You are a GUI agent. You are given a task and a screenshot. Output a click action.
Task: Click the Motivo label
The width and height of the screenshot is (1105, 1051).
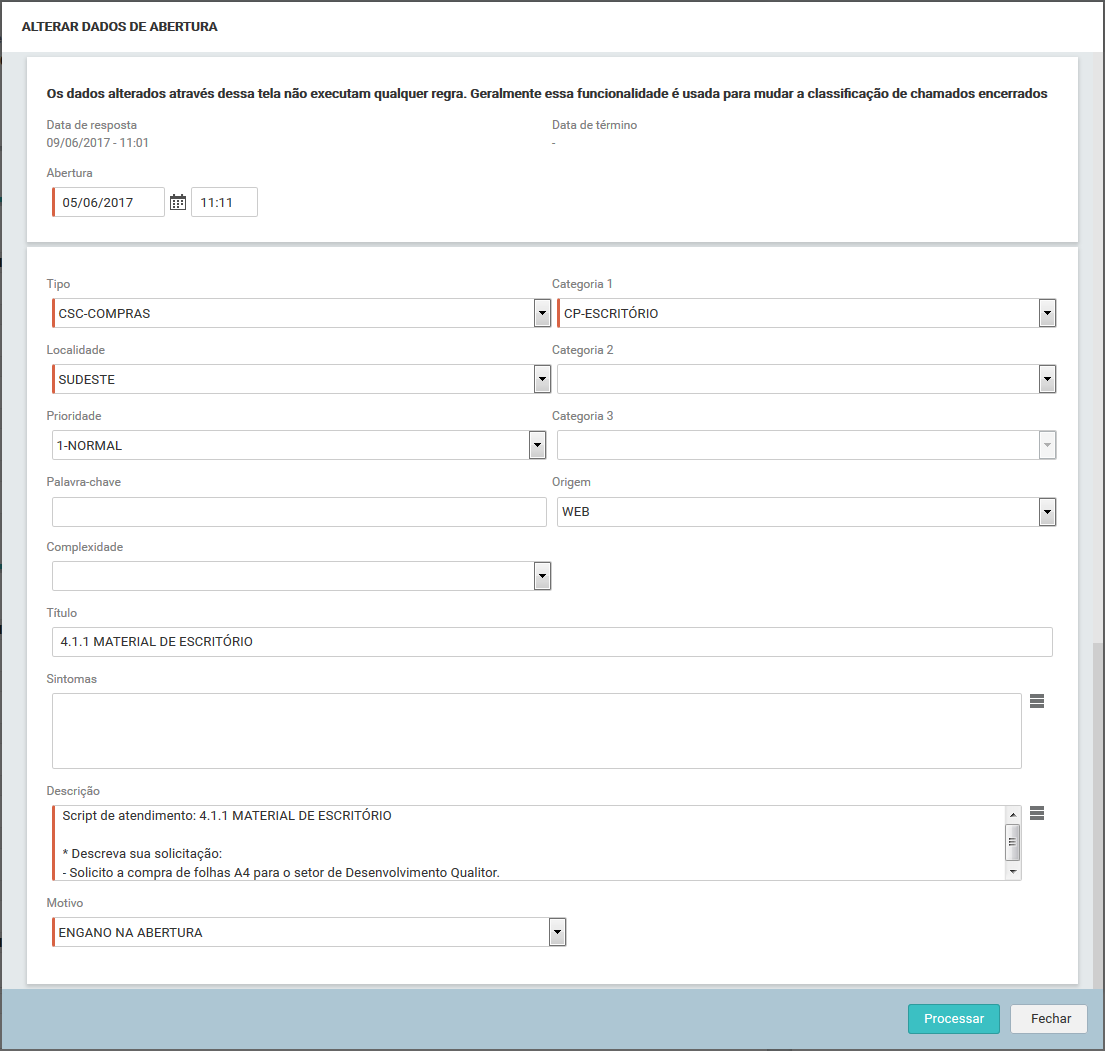65,903
